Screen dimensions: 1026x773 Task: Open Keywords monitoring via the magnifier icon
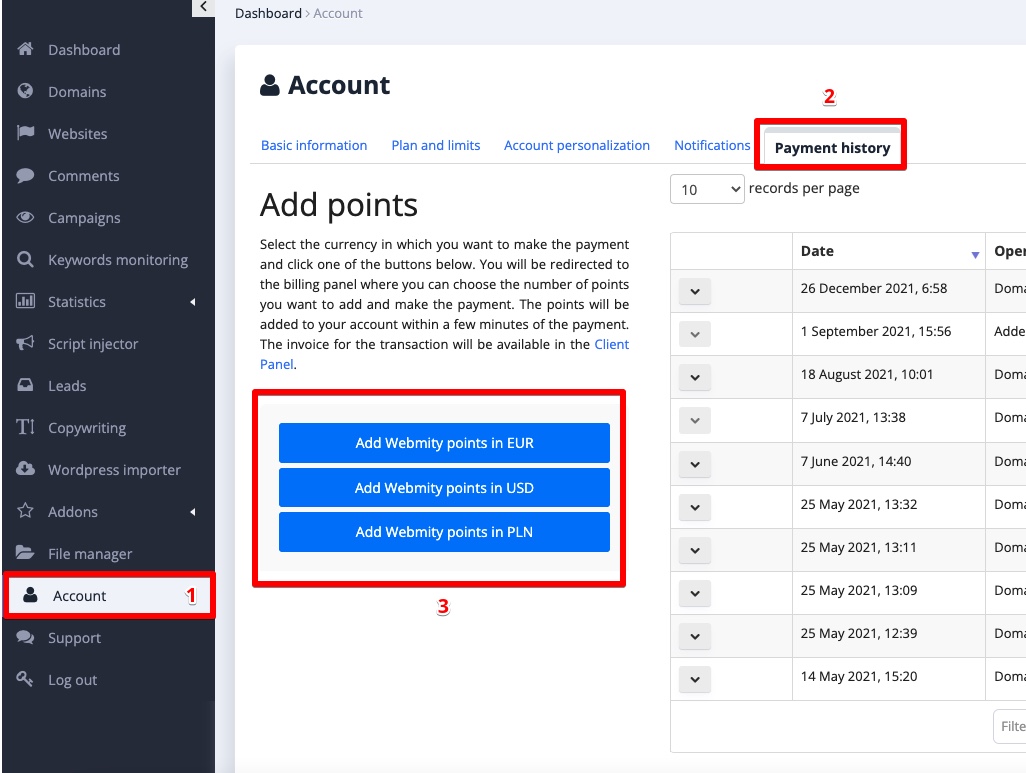tap(28, 260)
